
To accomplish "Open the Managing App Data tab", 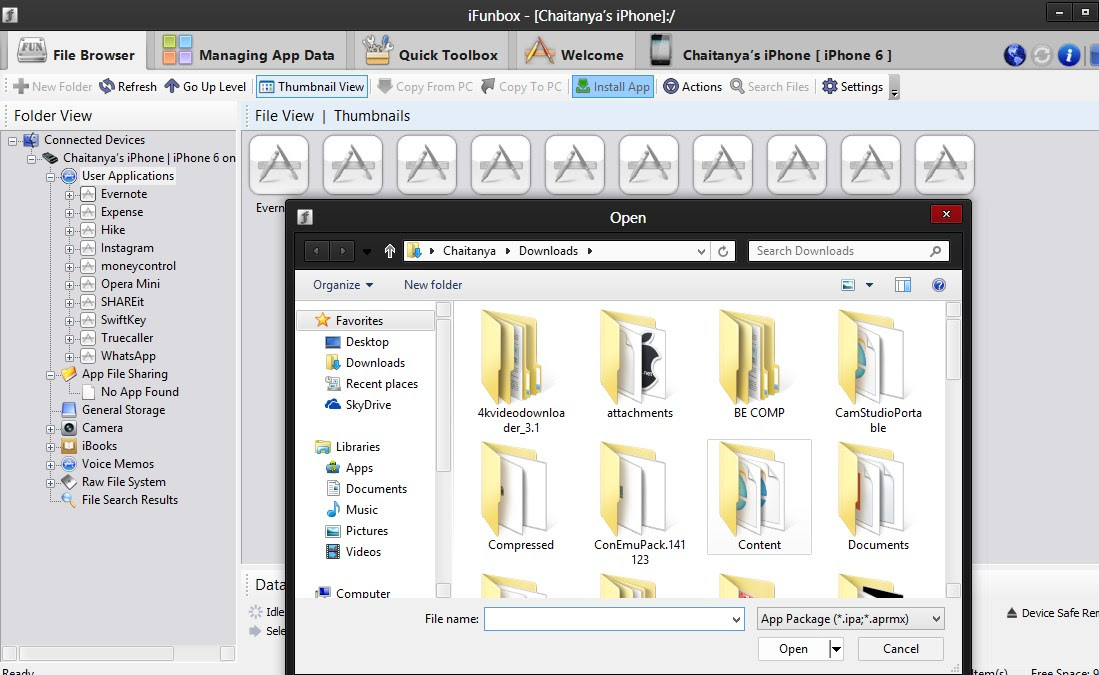I will point(249,53).
